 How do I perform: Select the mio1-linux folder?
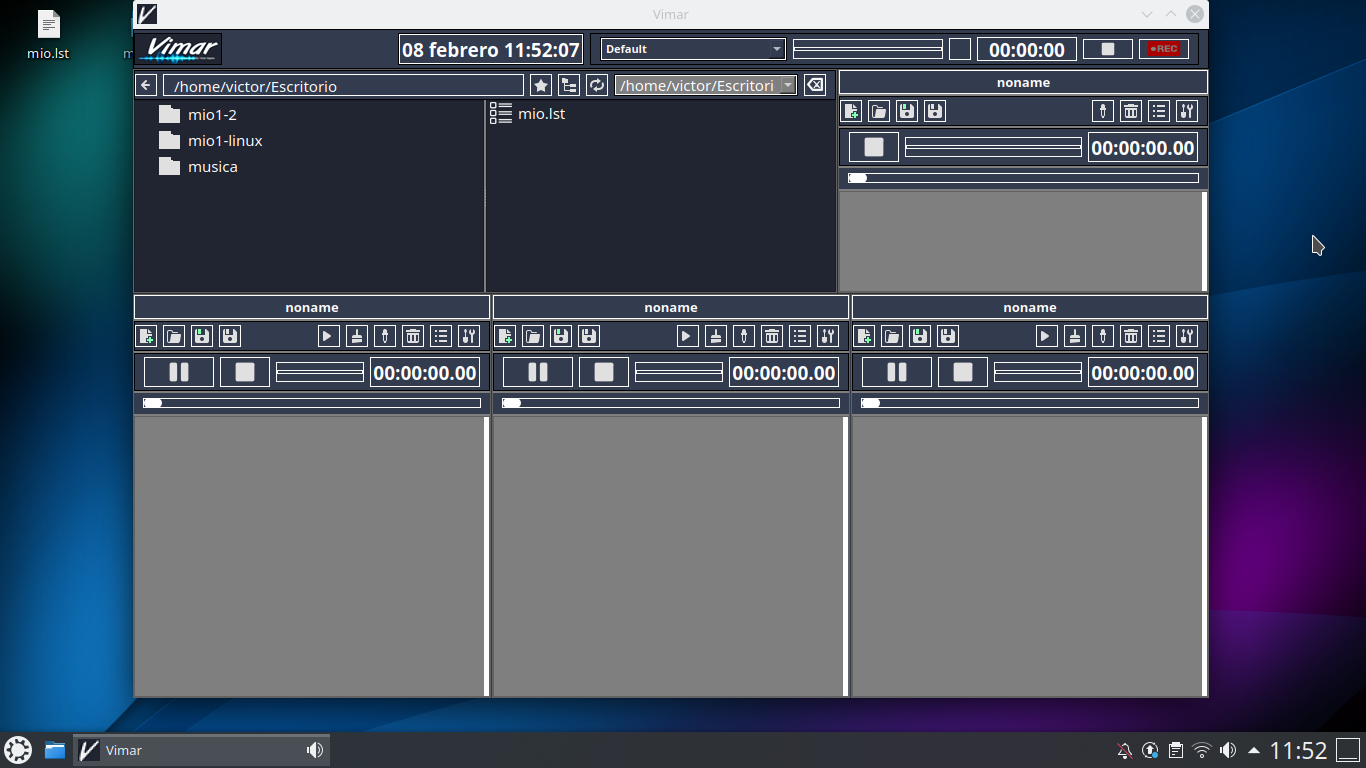pyautogui.click(x=211, y=141)
